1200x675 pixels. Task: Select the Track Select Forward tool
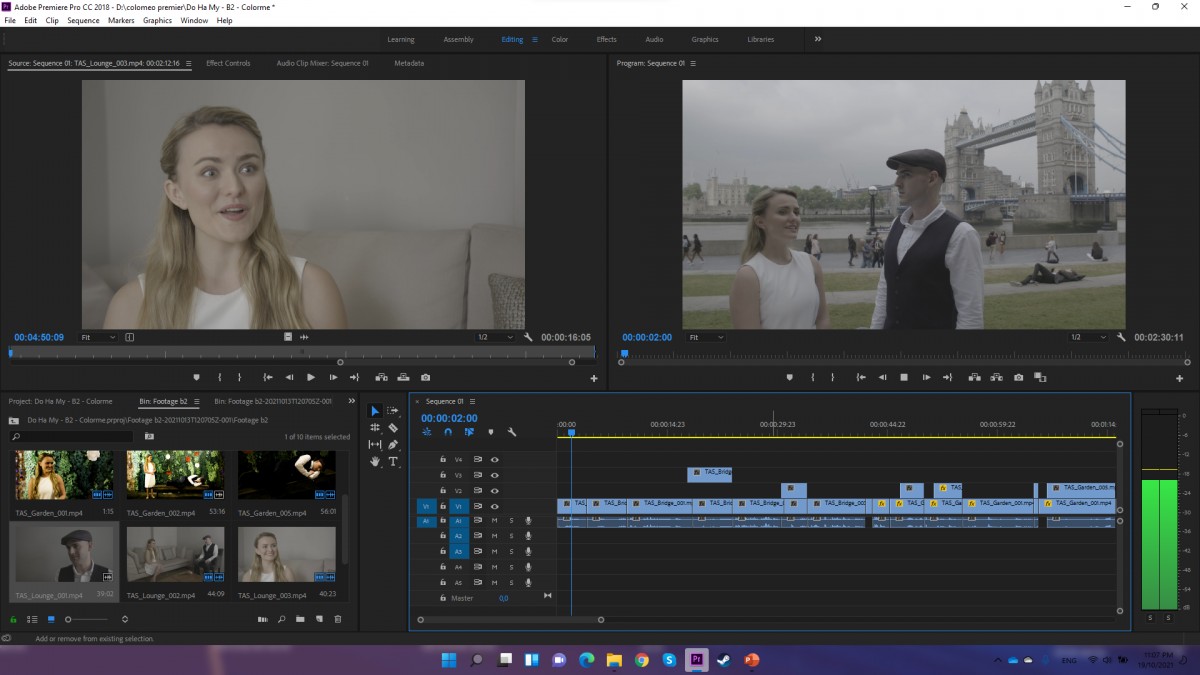coord(393,411)
